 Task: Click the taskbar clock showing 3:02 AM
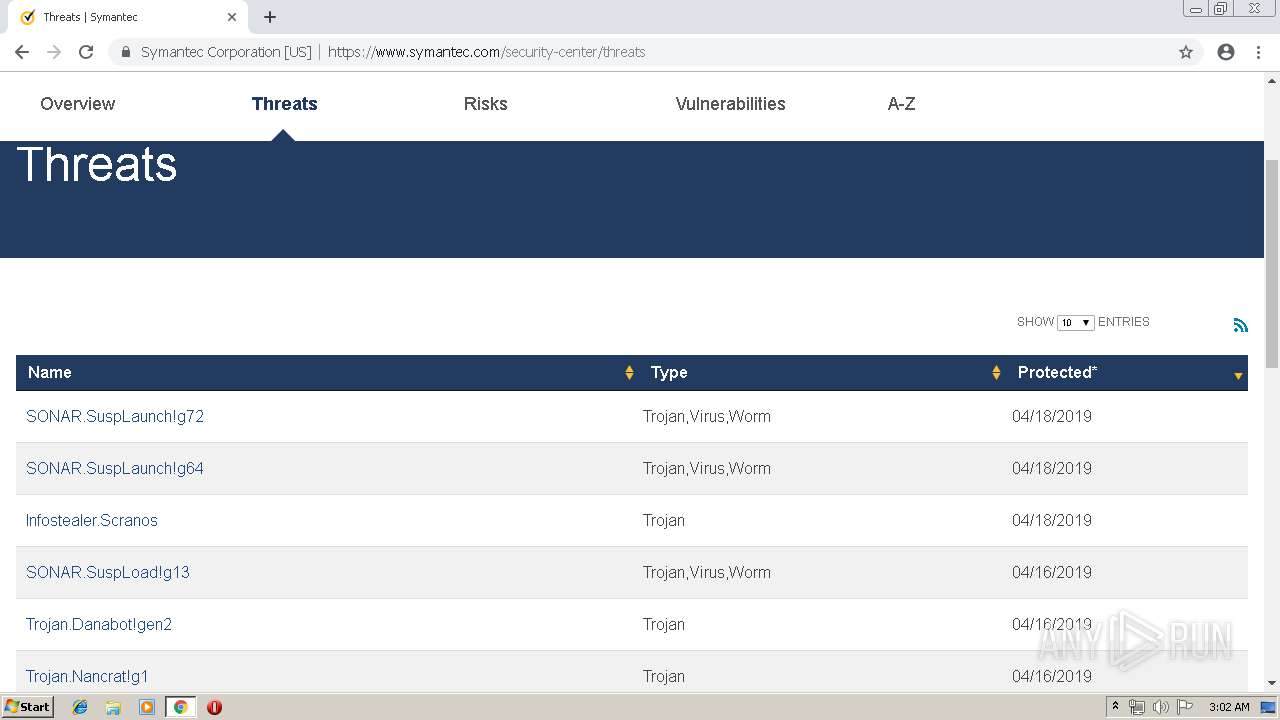[x=1229, y=707]
